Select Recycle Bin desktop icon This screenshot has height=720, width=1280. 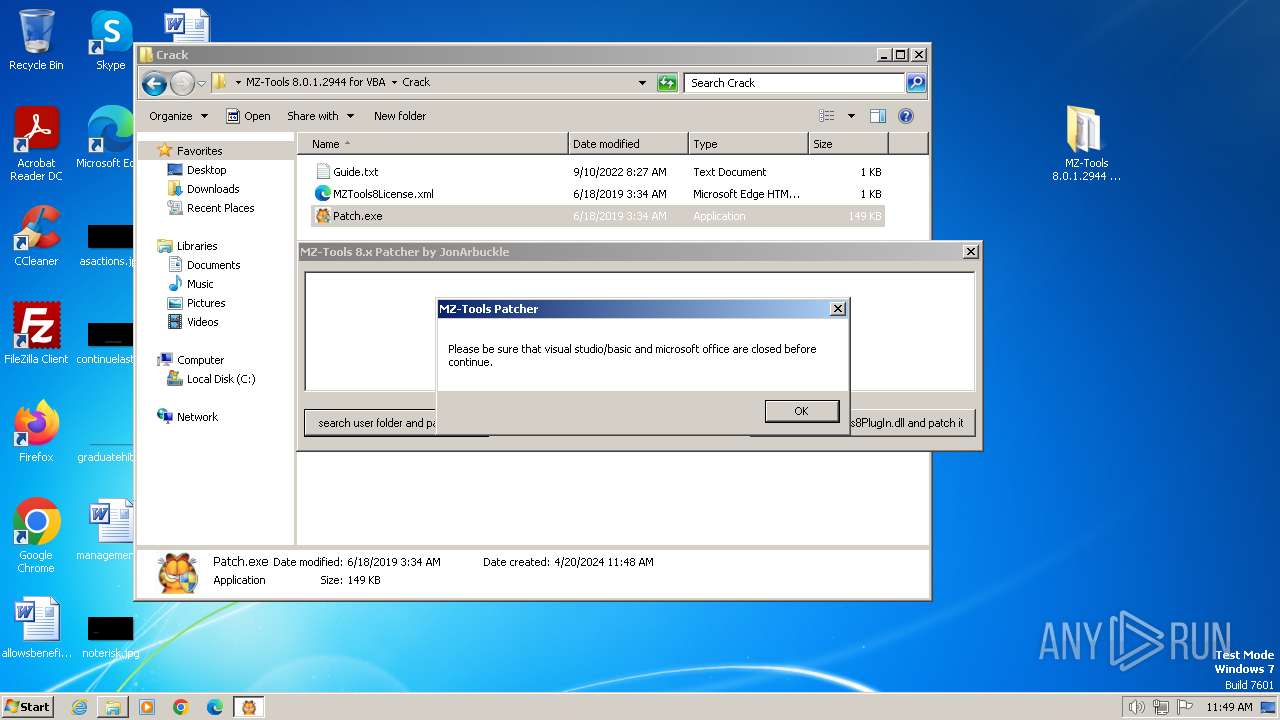(36, 40)
